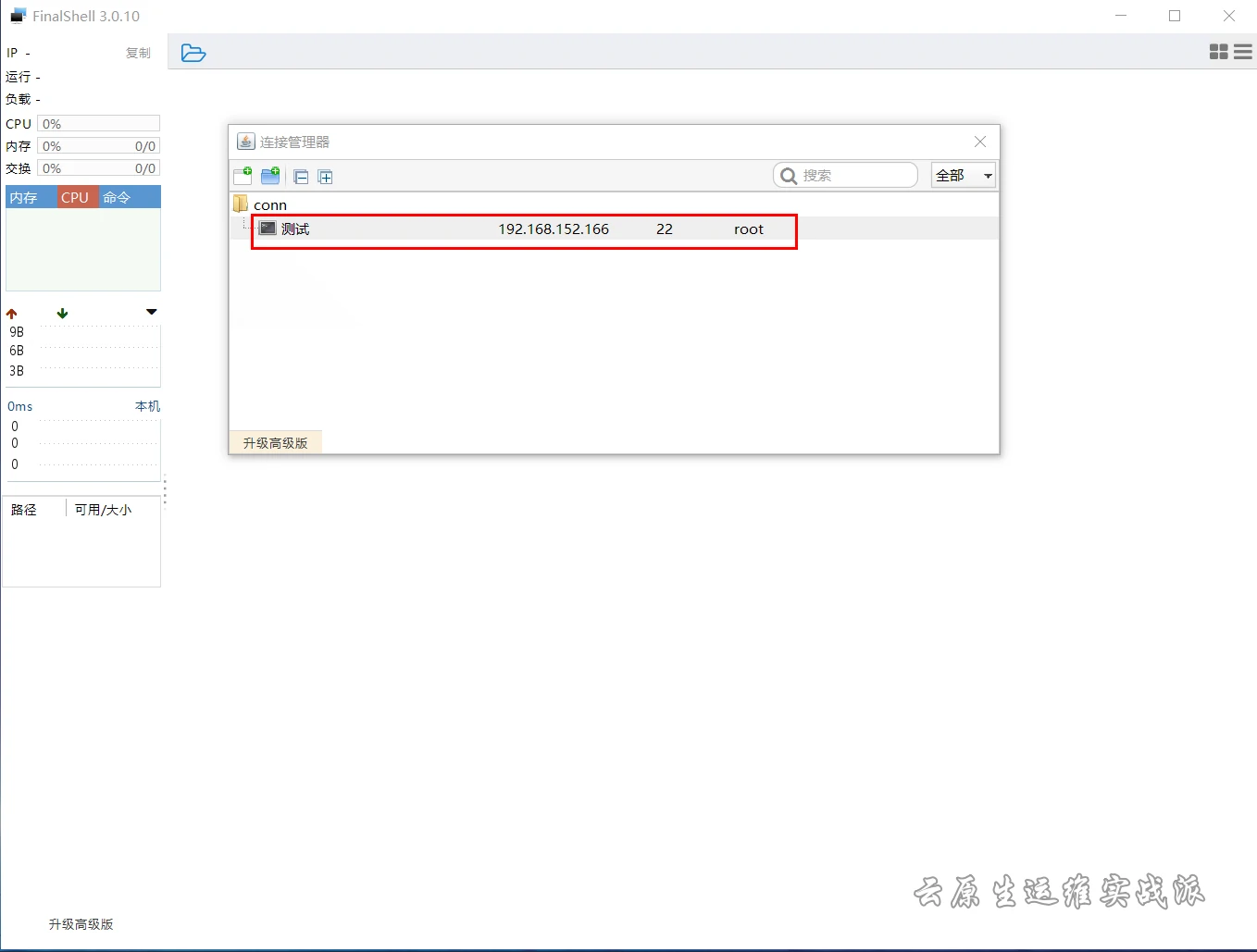Click the terminal icon beside 测试
Viewport: 1257px width, 952px height.
(268, 229)
